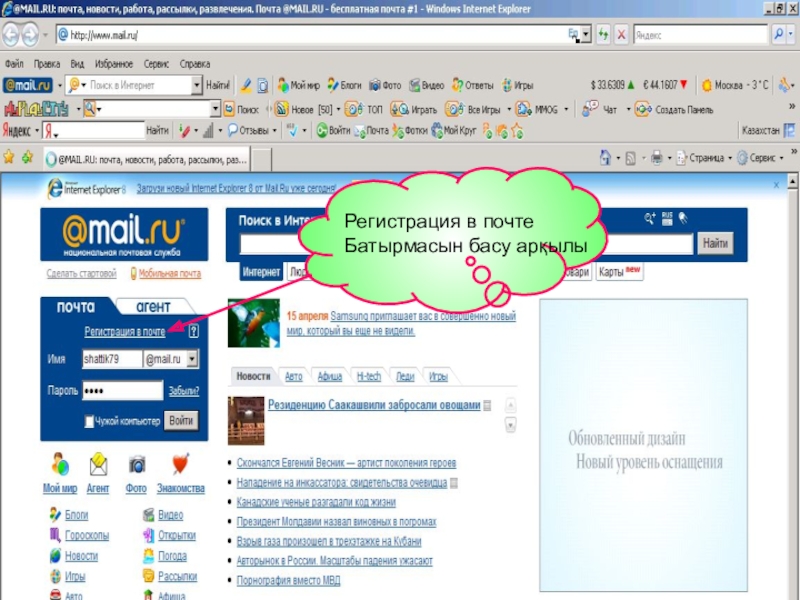Viewport: 800px width, 600px height.
Task: Switch to the агент tab in login box
Action: (153, 307)
